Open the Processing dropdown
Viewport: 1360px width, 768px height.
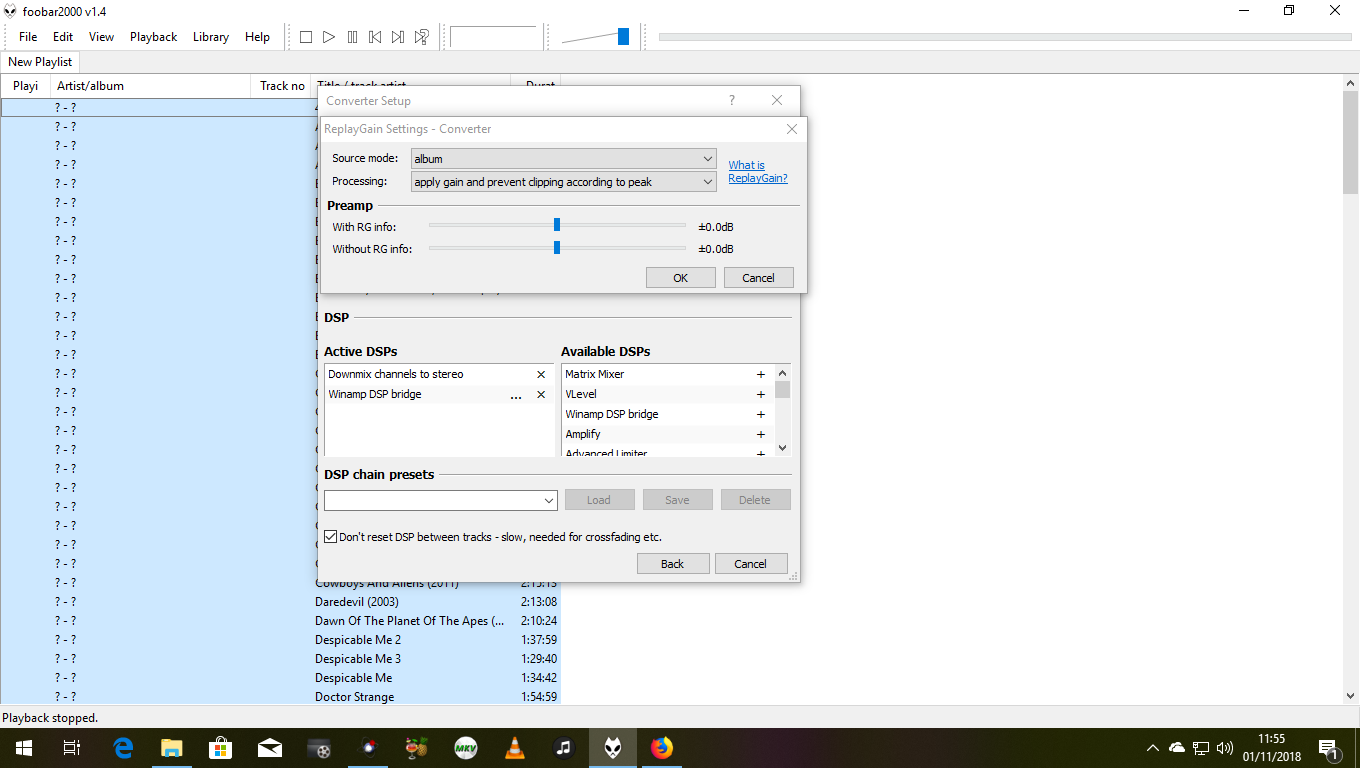[564, 182]
